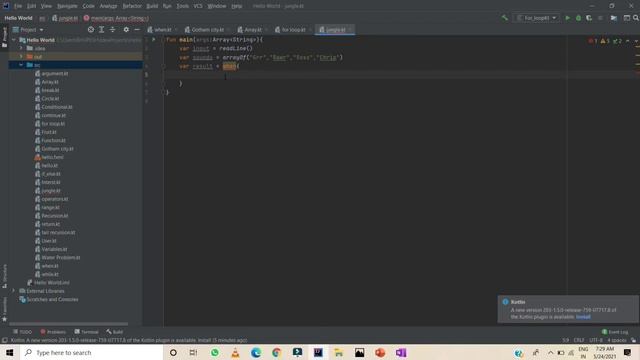This screenshot has width=640, height=360.
Task: Open the File menu
Action: 18,6
